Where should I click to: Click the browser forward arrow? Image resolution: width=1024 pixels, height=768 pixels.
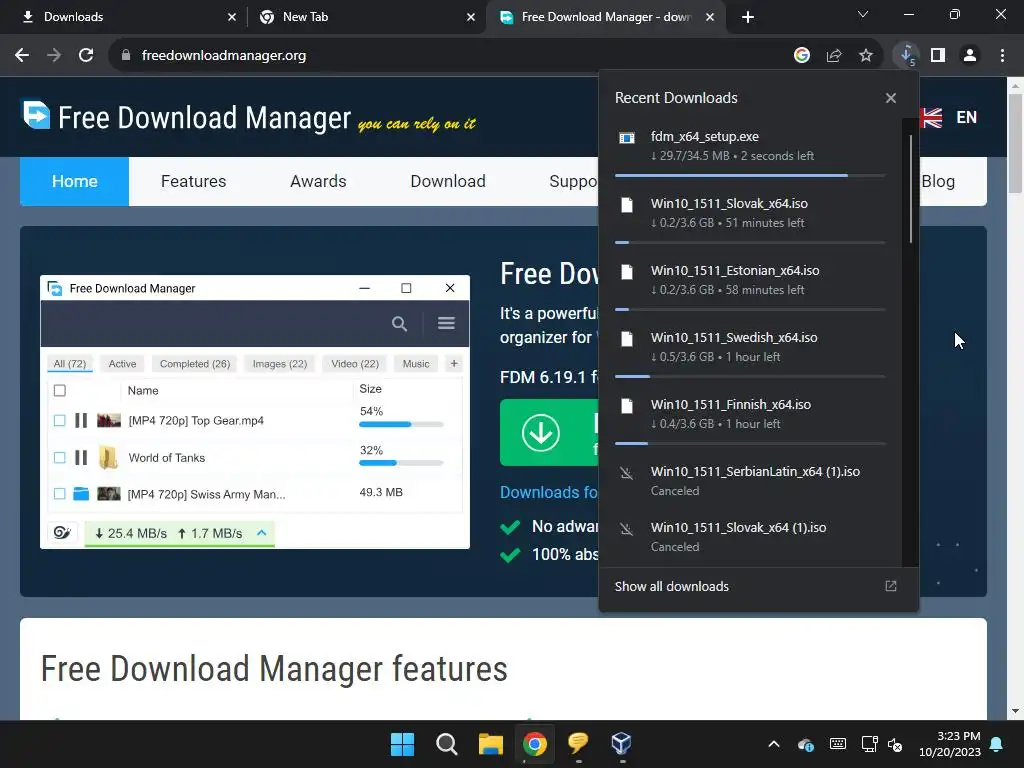pos(54,56)
